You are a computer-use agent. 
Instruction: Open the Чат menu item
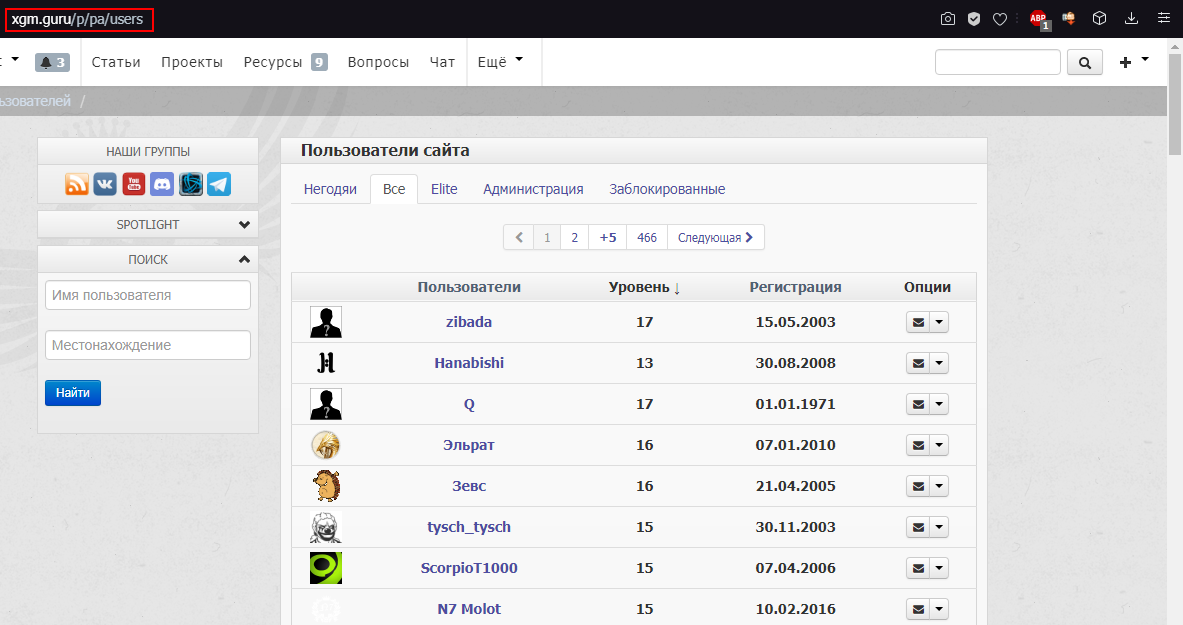pos(442,62)
